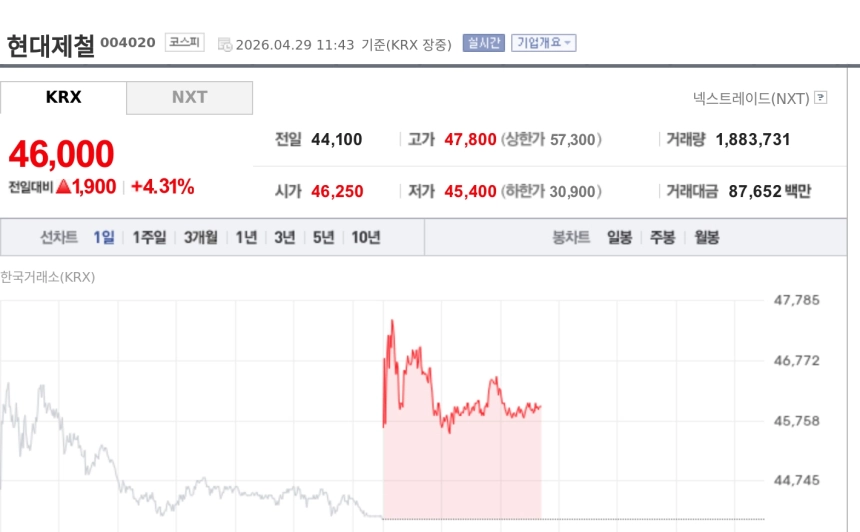Click the red up-triangle price change icon
This screenshot has width=860, height=532.
click(63, 186)
